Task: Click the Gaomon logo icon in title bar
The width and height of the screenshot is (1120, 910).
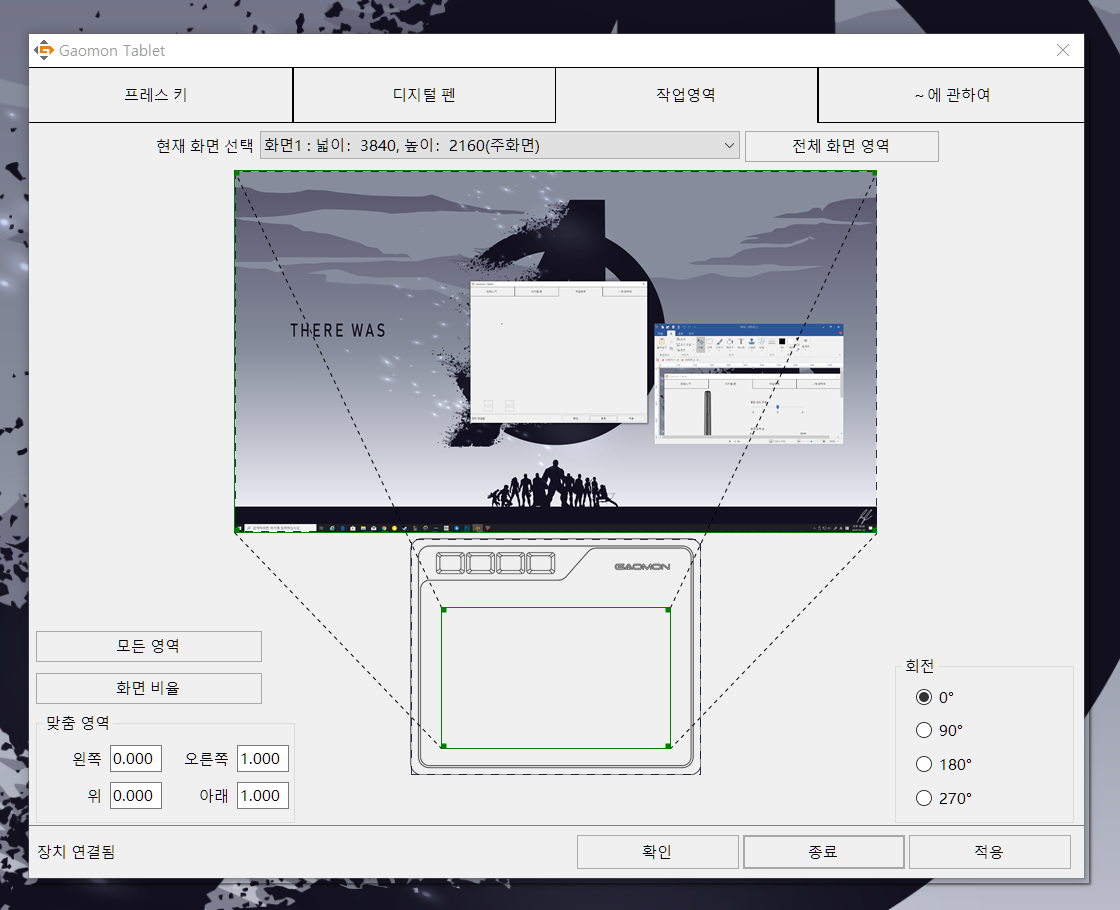Action: (44, 50)
